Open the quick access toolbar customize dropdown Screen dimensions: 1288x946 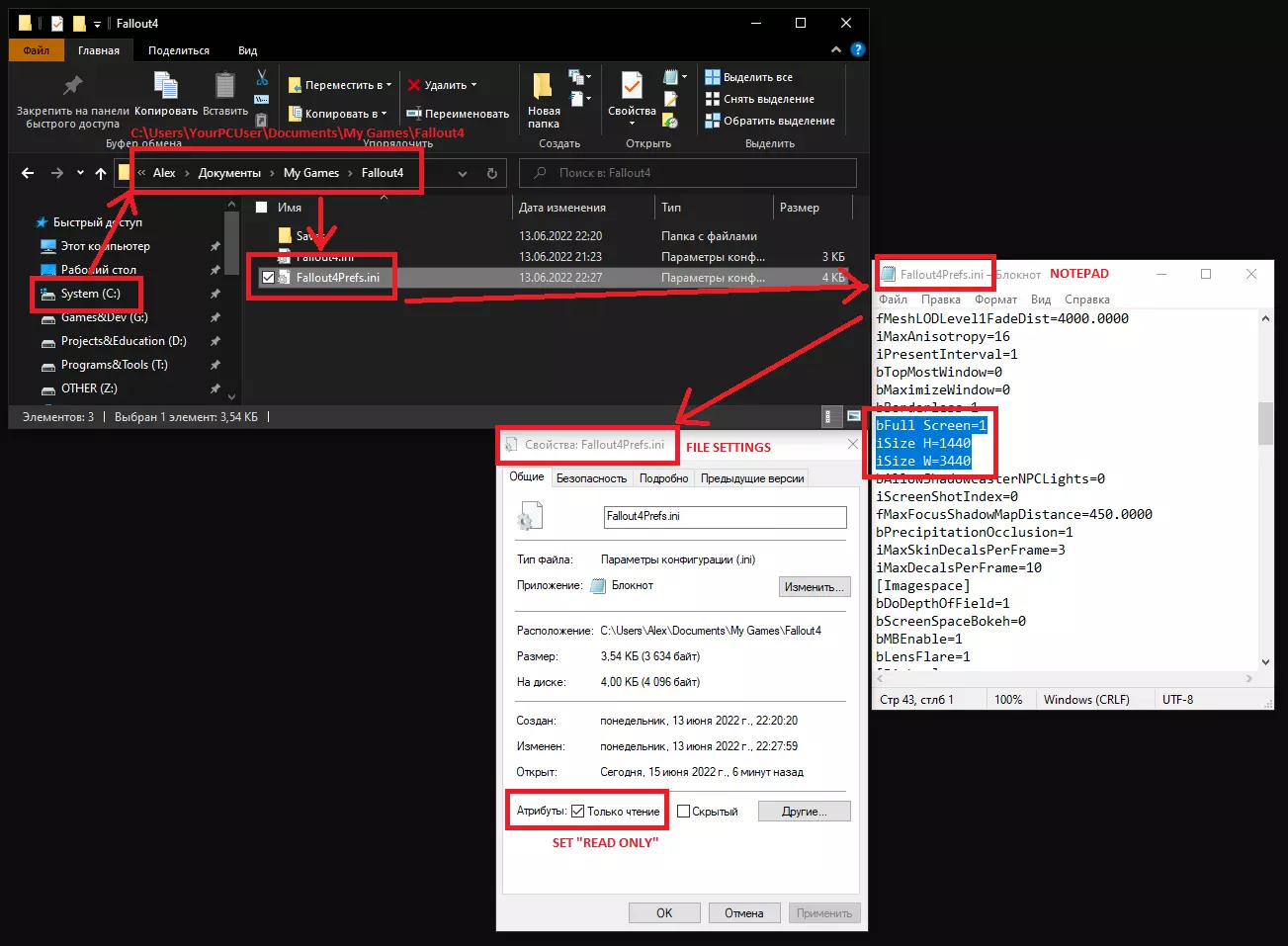point(97,24)
